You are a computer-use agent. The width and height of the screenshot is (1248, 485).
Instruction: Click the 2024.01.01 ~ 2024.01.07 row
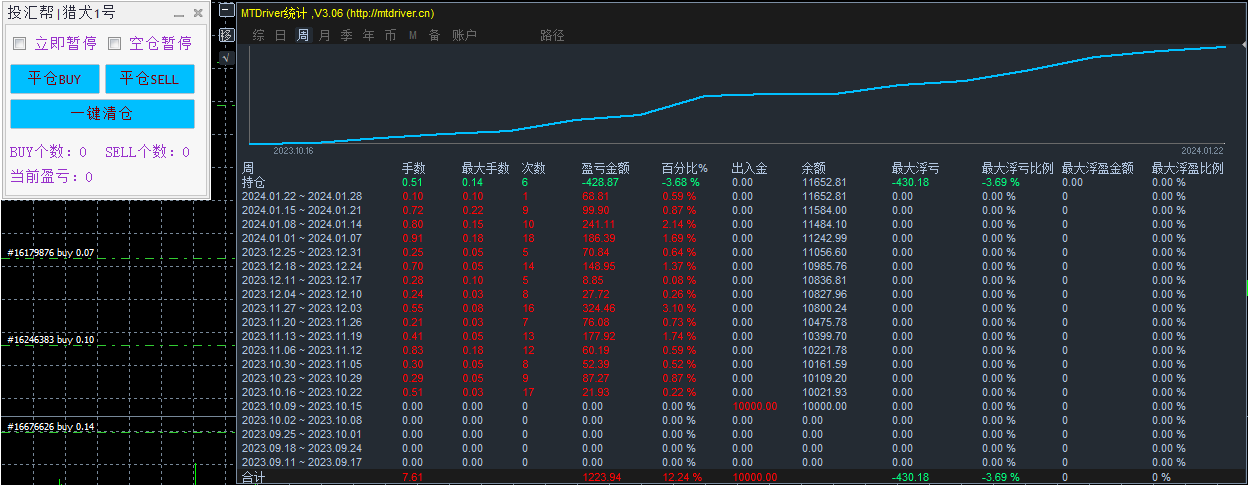tap(742, 238)
